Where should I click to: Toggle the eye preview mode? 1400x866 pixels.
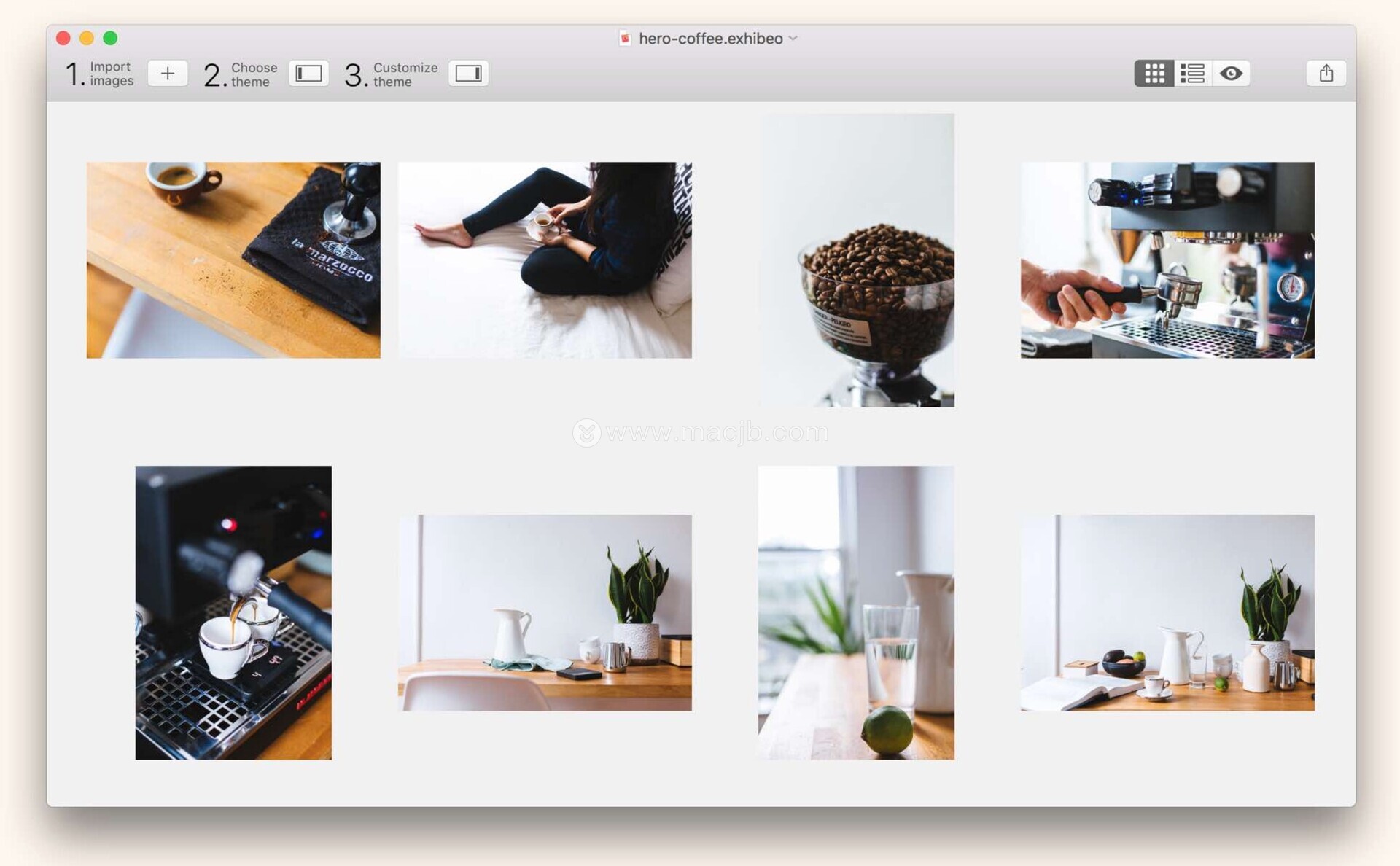click(1231, 74)
